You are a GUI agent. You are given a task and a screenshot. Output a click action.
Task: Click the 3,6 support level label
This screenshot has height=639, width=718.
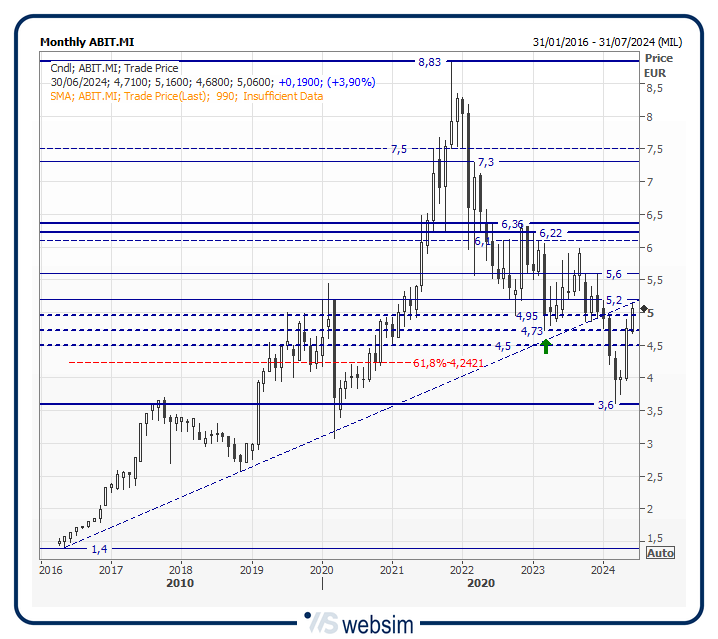[x=605, y=405]
